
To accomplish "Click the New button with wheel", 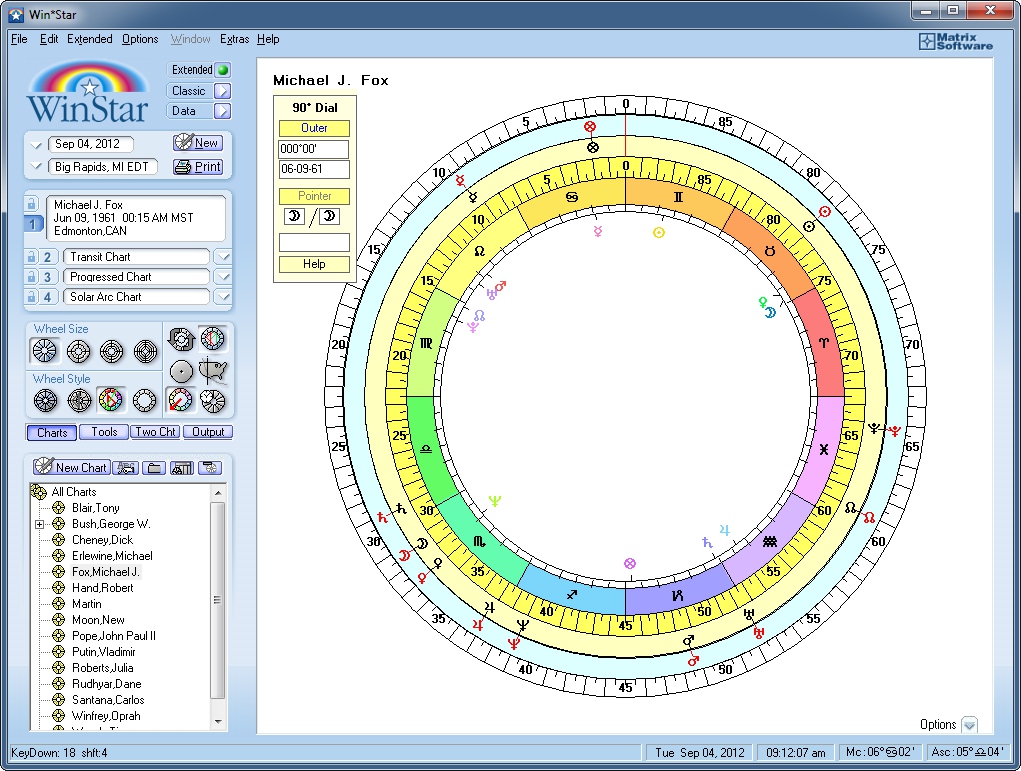I will 198,143.
